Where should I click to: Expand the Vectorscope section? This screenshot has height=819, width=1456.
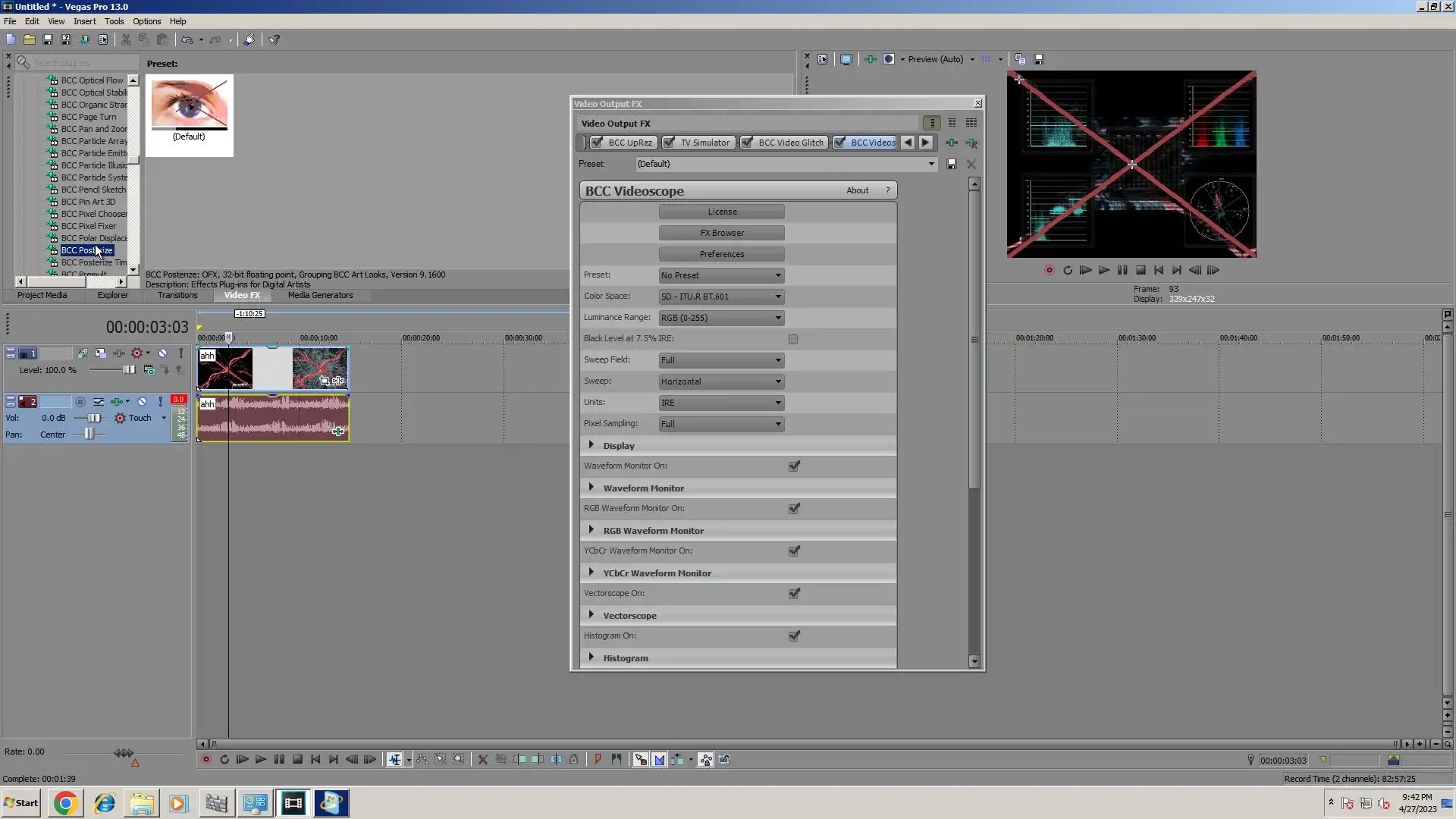(591, 615)
